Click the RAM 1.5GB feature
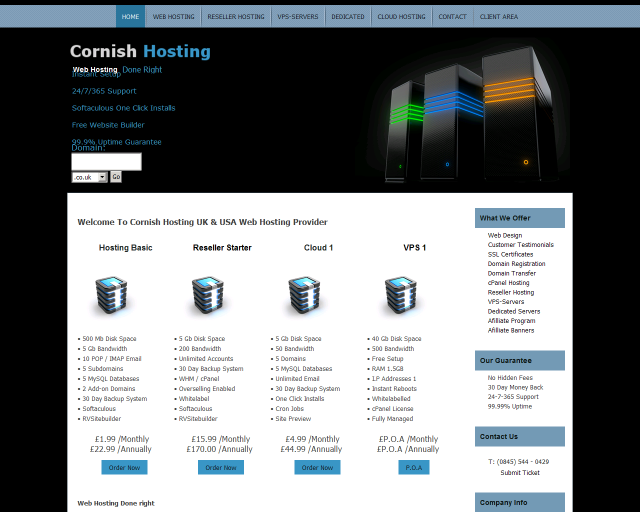 point(387,369)
